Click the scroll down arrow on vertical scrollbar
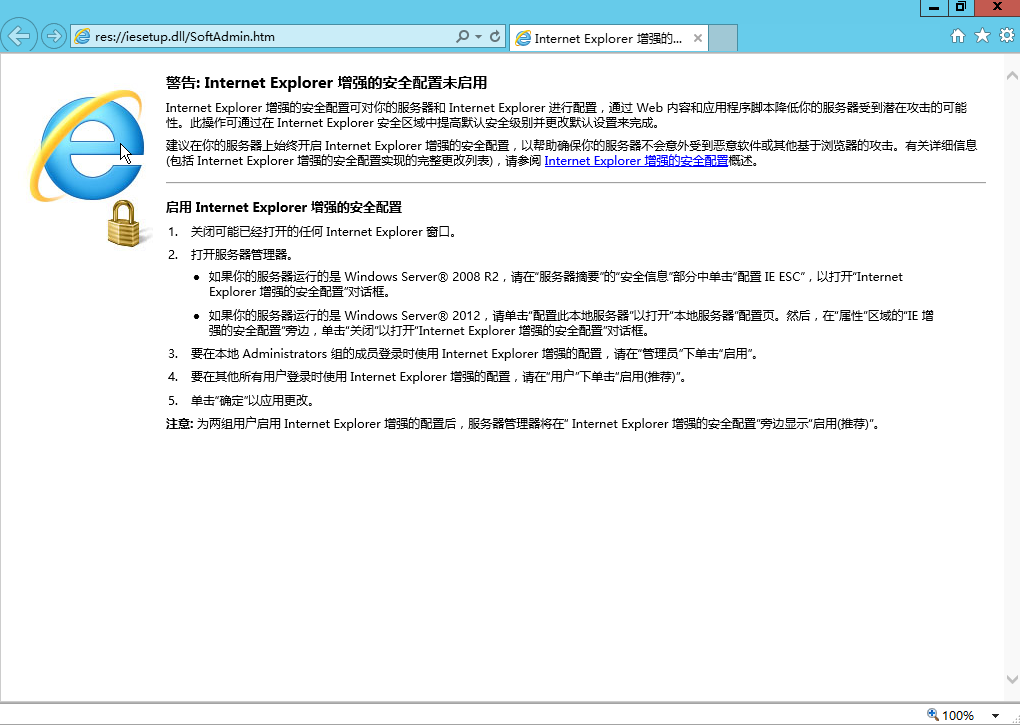The height and width of the screenshot is (725, 1020). coord(1012,679)
